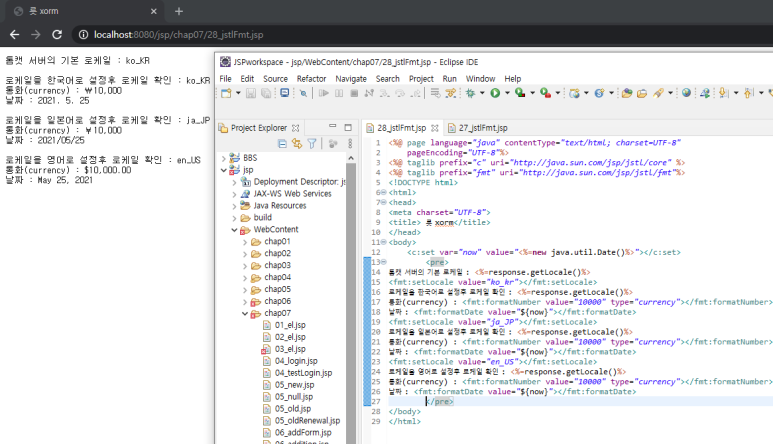Screen dimensions: 773x444
Task: Open 04_login.jsp in the project tree
Action: pos(295,360)
